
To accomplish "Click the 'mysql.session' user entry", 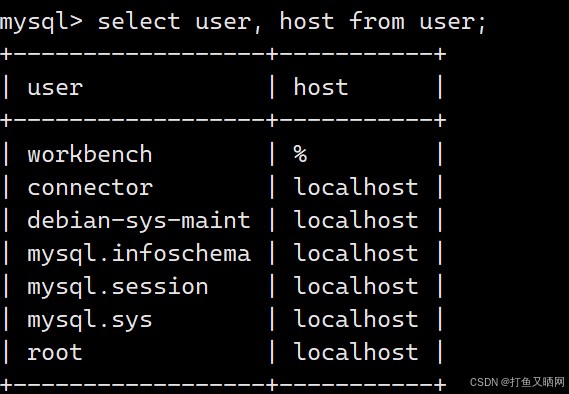I will pos(118,287).
